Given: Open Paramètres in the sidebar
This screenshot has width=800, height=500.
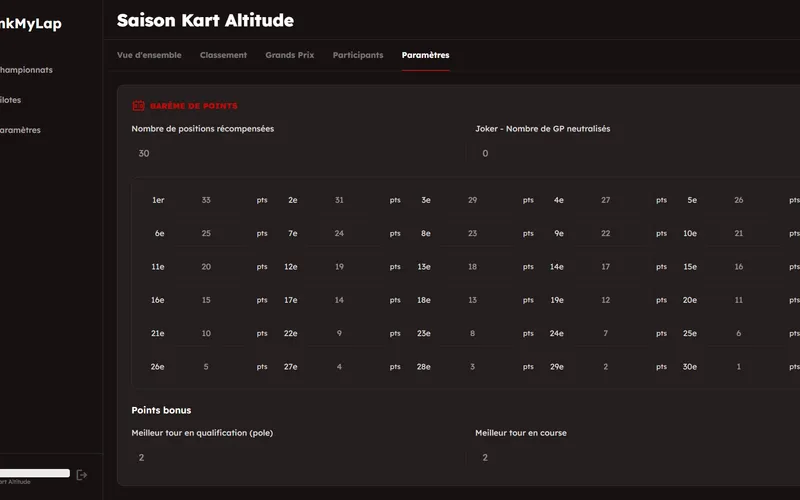Looking at the screenshot, I should point(22,130).
